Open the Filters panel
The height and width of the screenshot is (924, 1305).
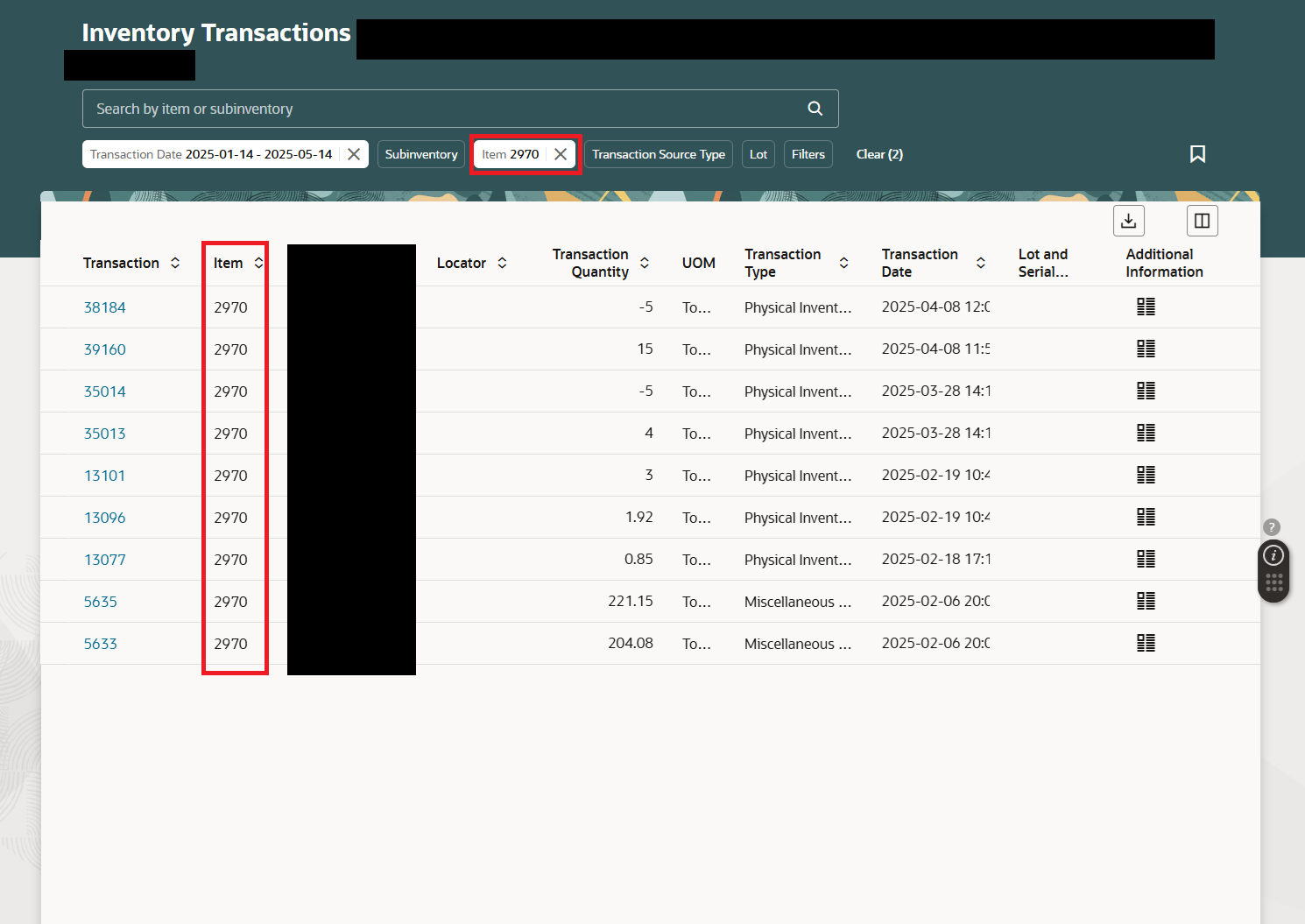808,154
